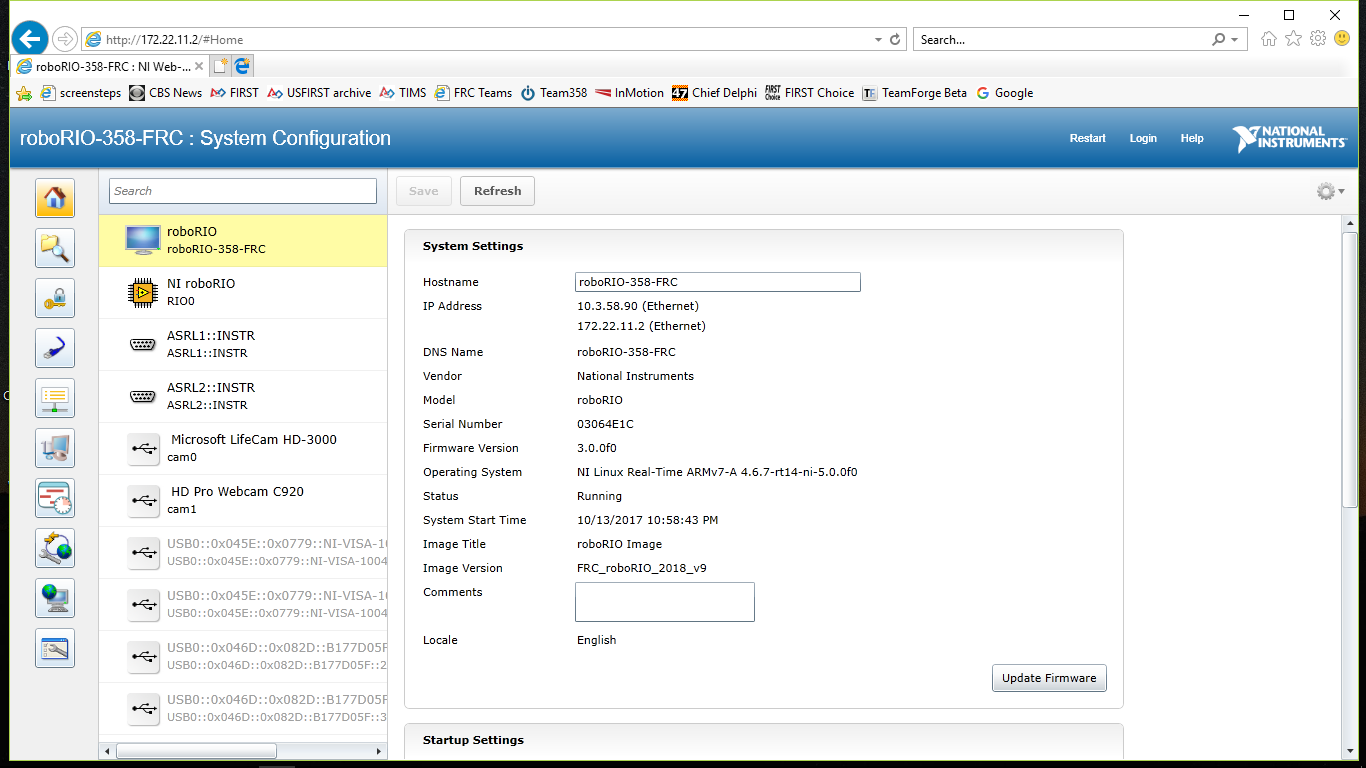Open the globe and wrench web services icon

click(x=55, y=547)
